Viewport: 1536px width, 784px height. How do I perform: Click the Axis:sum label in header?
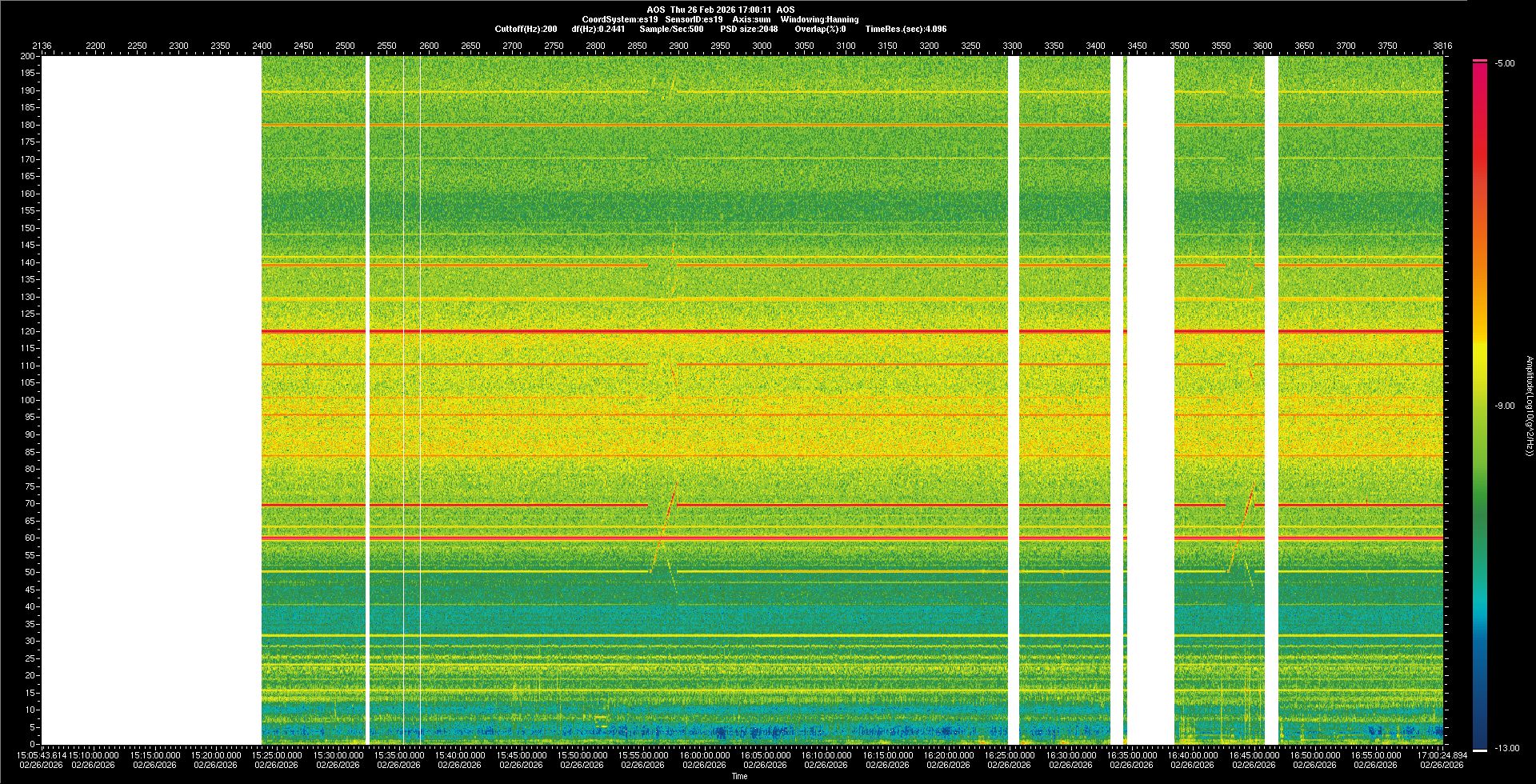[751, 19]
